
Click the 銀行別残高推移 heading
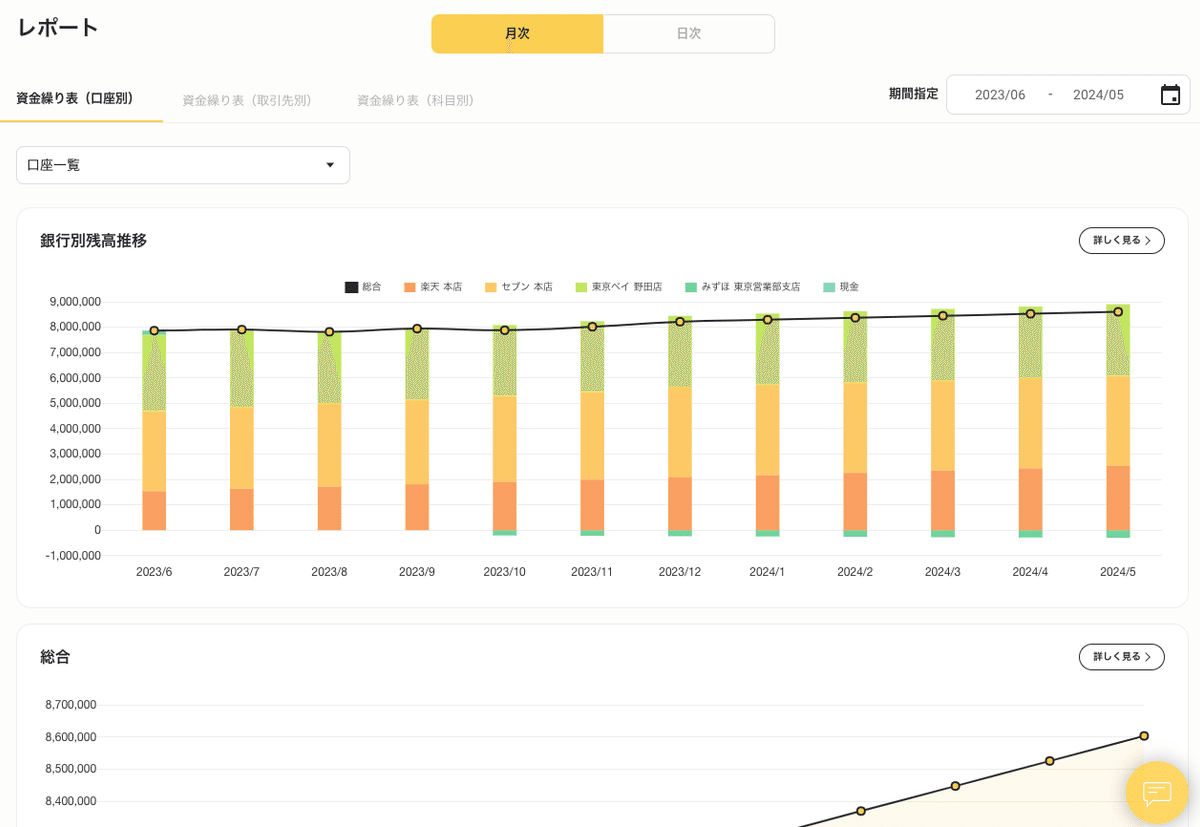point(93,241)
